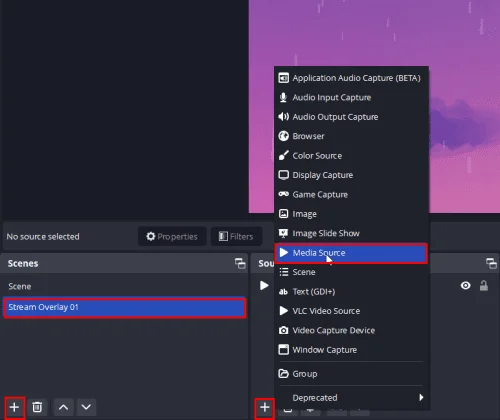Add a Display Capture source
500x420 pixels.
351,175
